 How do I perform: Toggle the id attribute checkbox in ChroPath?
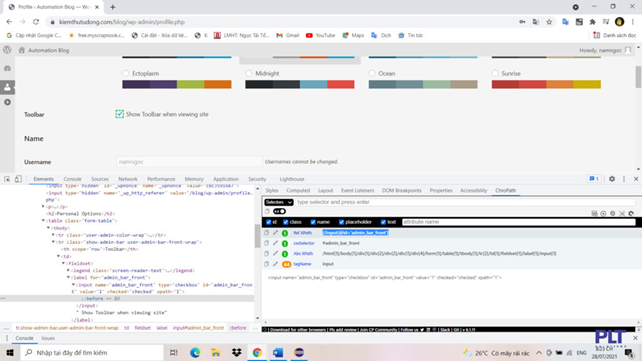point(269,222)
